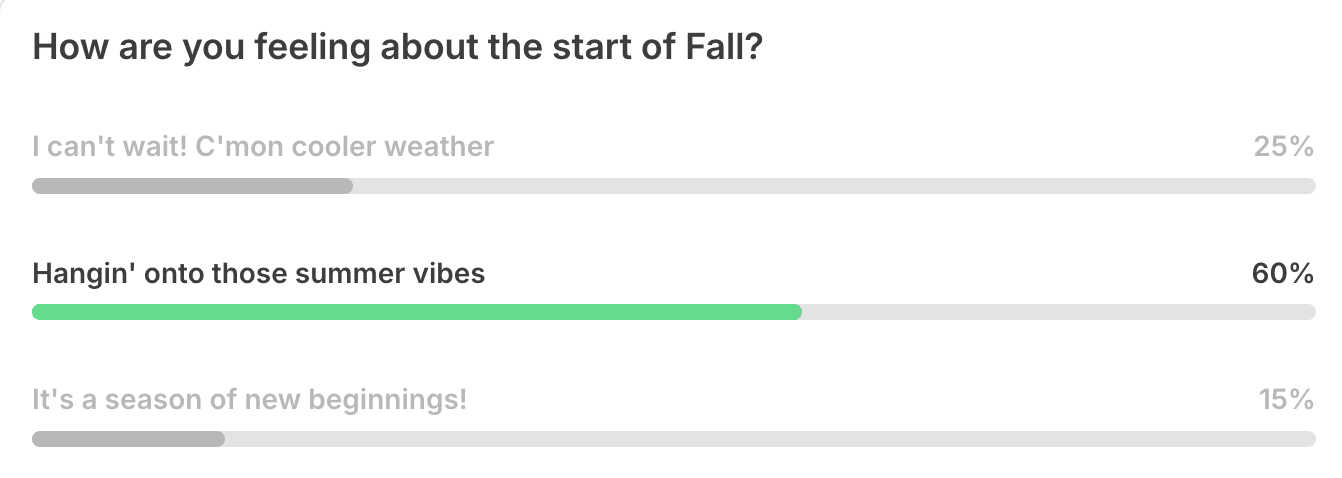This screenshot has width=1342, height=478.
Task: Click the empty track of the cooler weather bar
Action: click(833, 186)
